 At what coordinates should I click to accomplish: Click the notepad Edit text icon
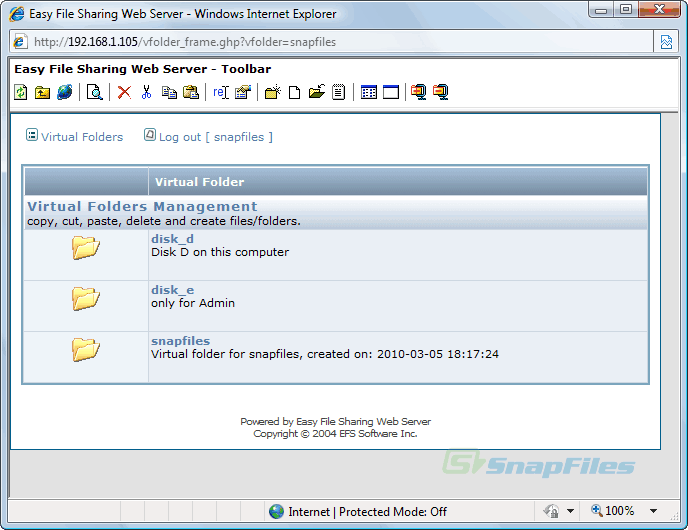coord(338,92)
